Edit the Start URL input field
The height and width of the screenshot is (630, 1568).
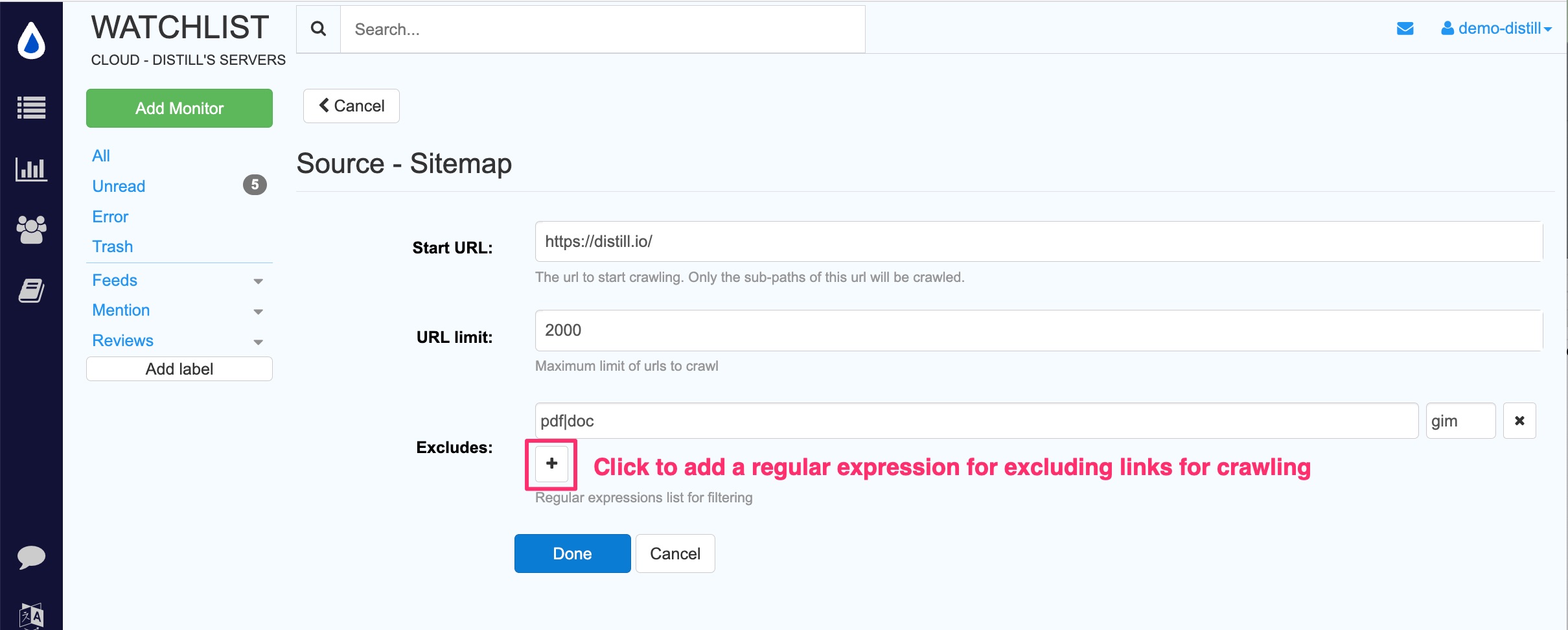coord(972,241)
